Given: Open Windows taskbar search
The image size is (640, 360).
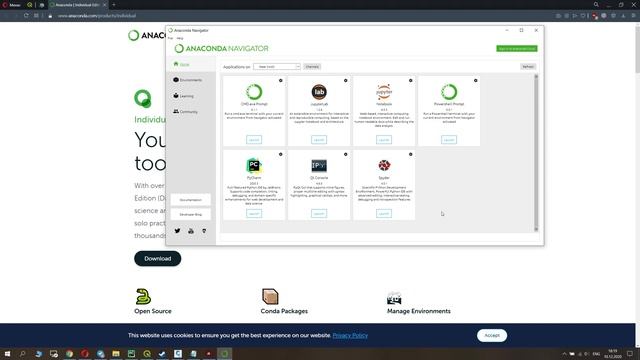Looking at the screenshot, I should coord(22,353).
